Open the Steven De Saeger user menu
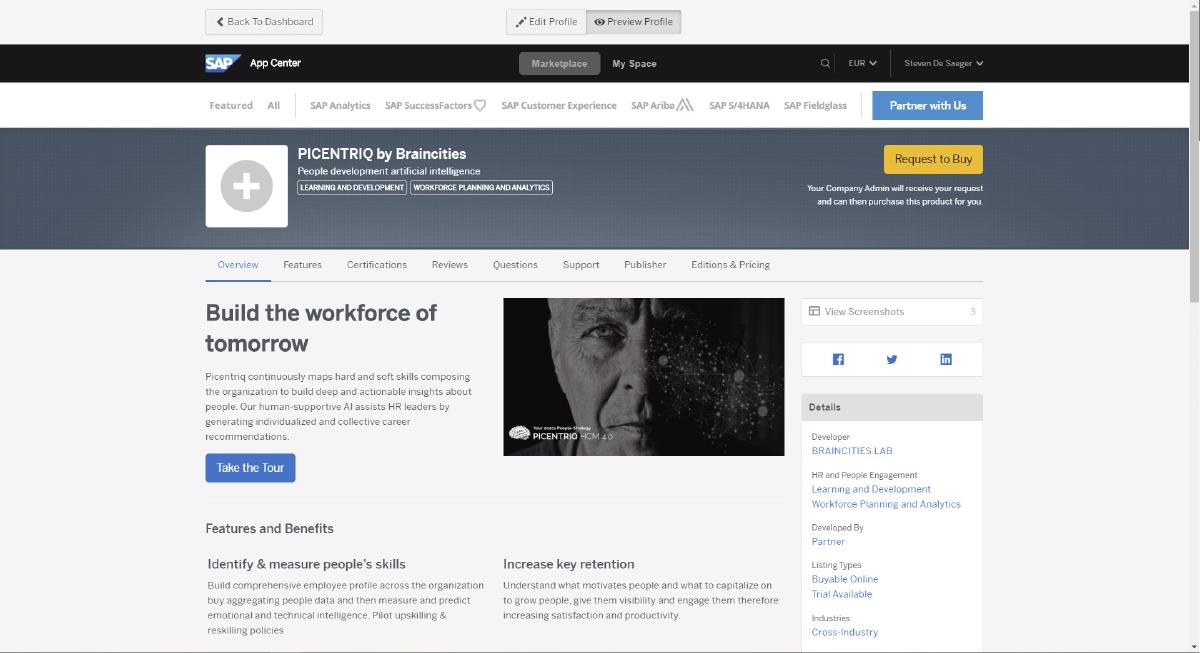Viewport: 1200px width, 653px height. click(943, 63)
